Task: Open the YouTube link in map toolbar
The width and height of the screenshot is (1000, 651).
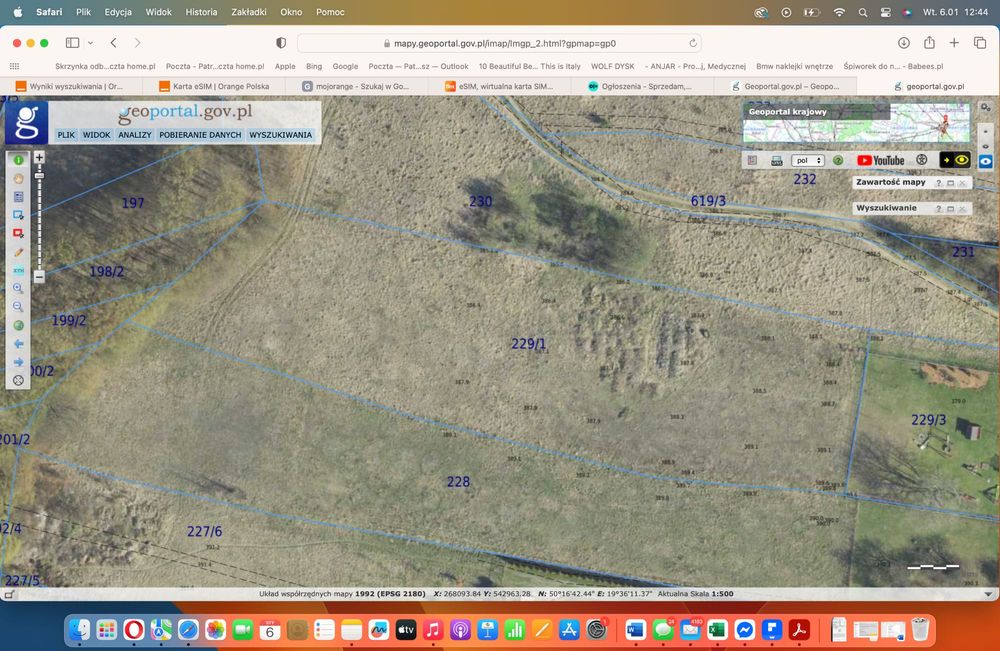Action: click(881, 161)
